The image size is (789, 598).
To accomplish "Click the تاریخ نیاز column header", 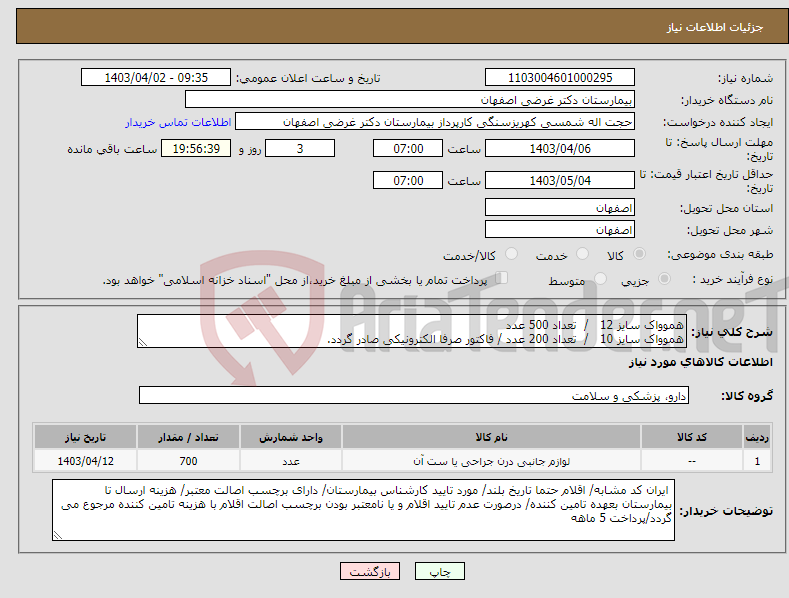I will tap(86, 437).
